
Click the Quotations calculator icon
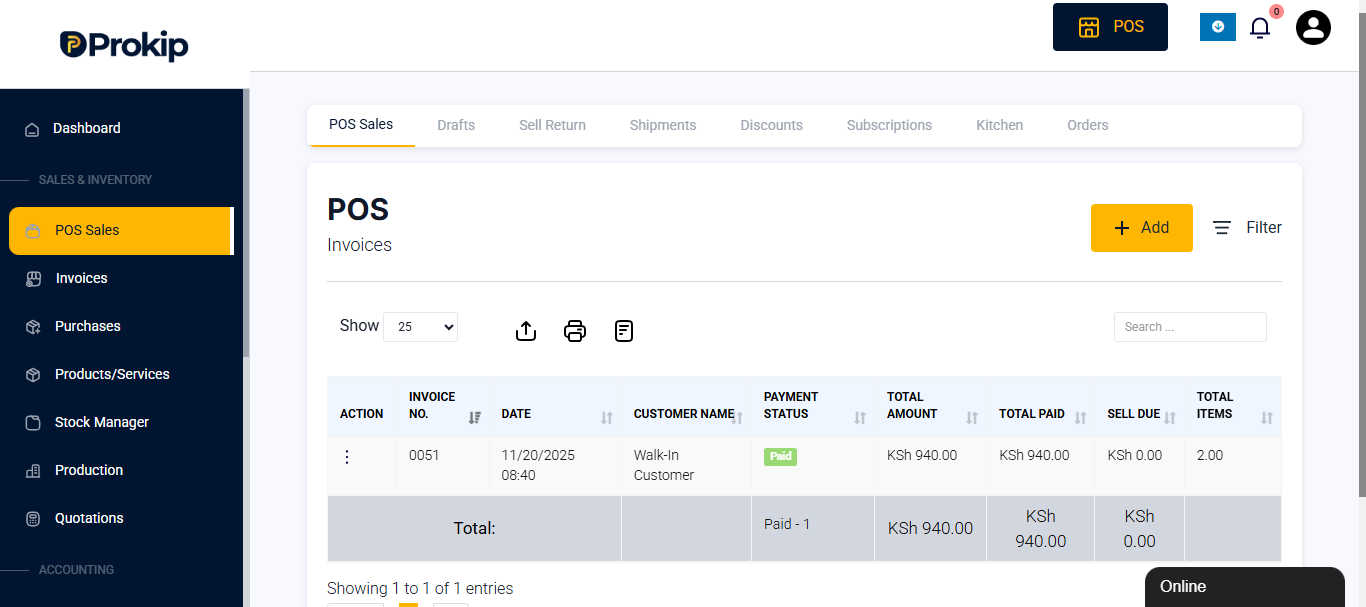click(33, 519)
